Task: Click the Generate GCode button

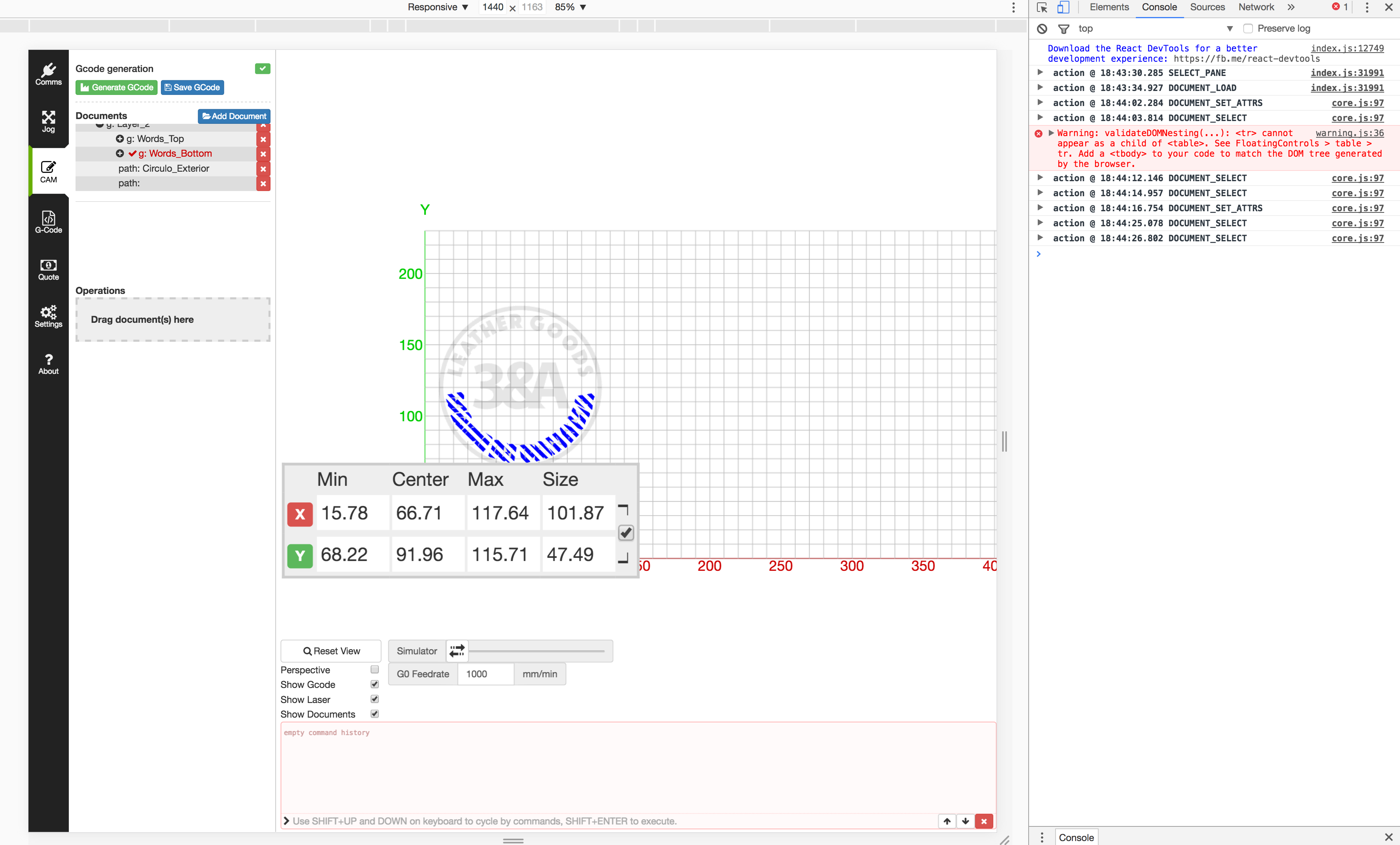Action: [x=117, y=87]
